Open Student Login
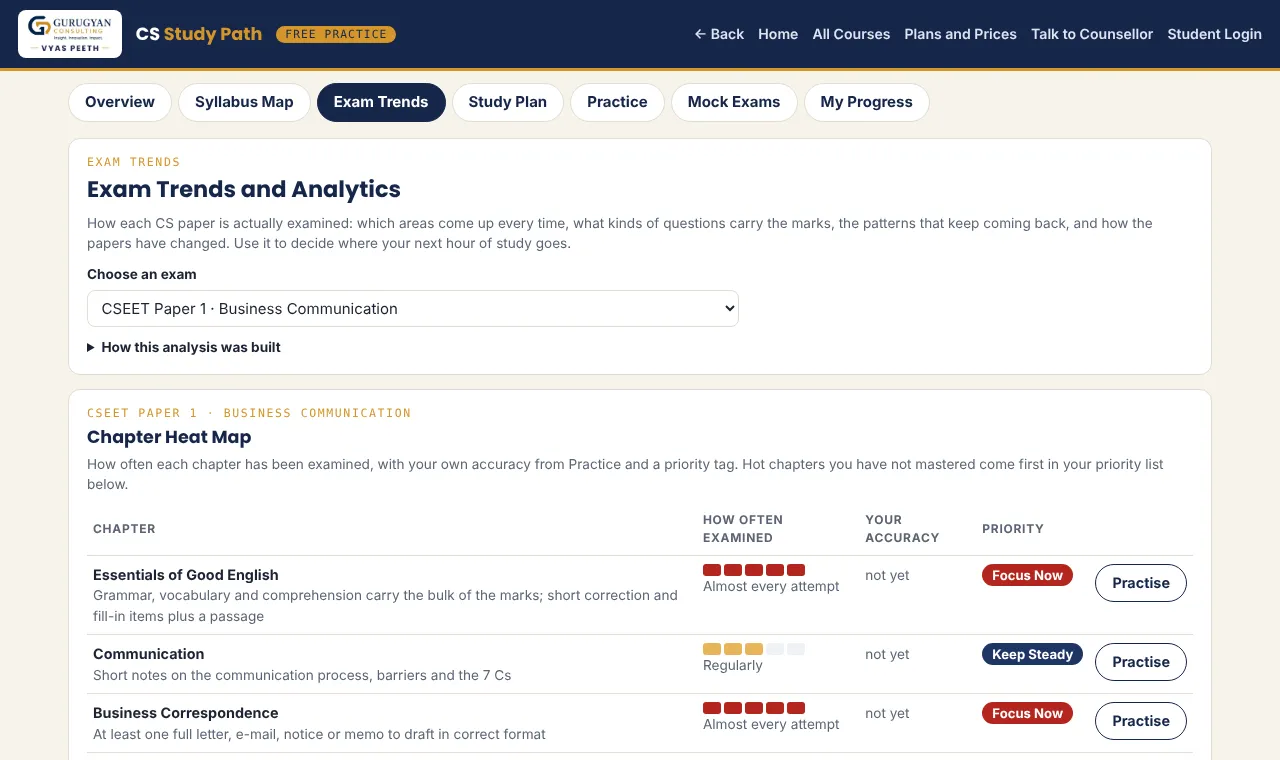 point(1214,34)
